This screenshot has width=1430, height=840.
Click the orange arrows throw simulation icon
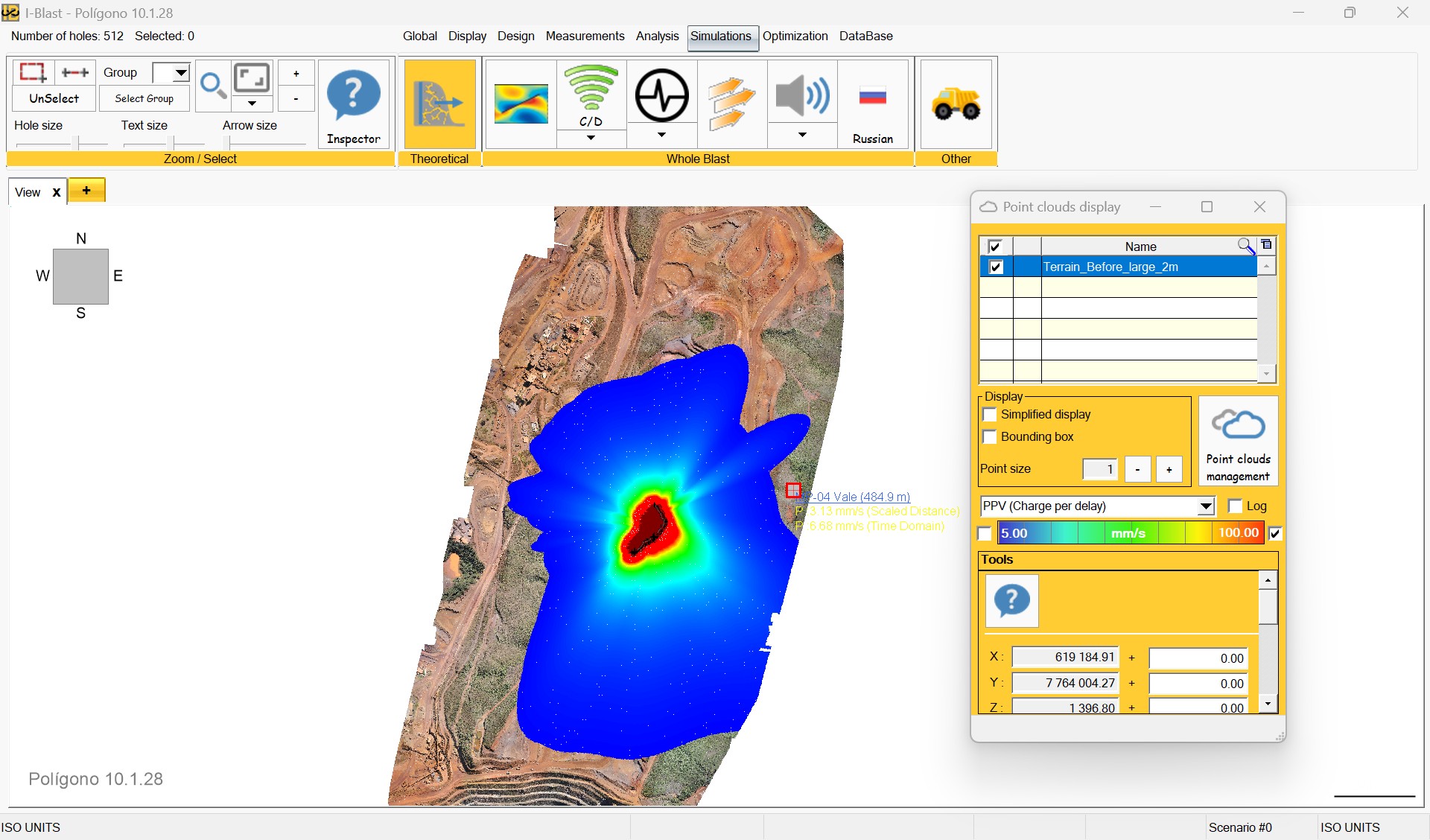point(731,104)
